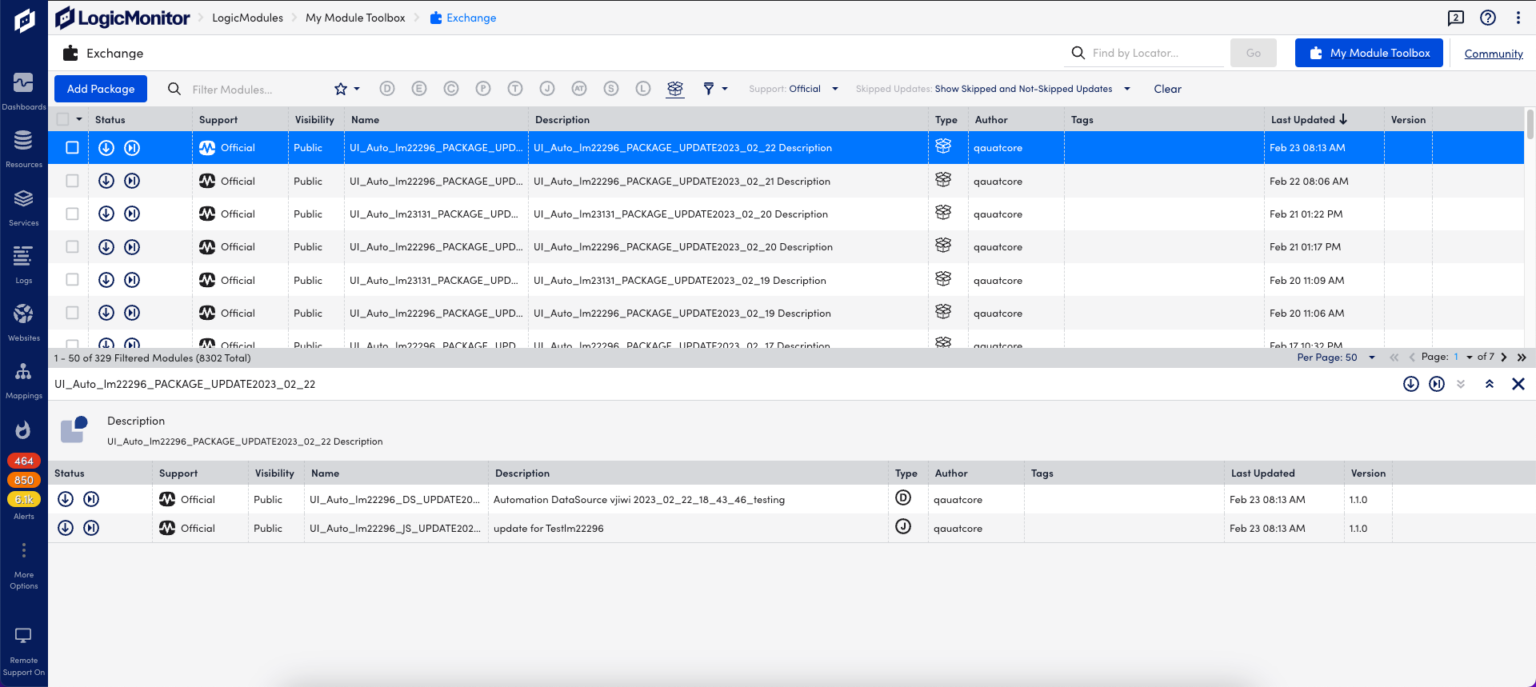Open the Per Page: 50 dropdown
1536x687 pixels.
1336,357
